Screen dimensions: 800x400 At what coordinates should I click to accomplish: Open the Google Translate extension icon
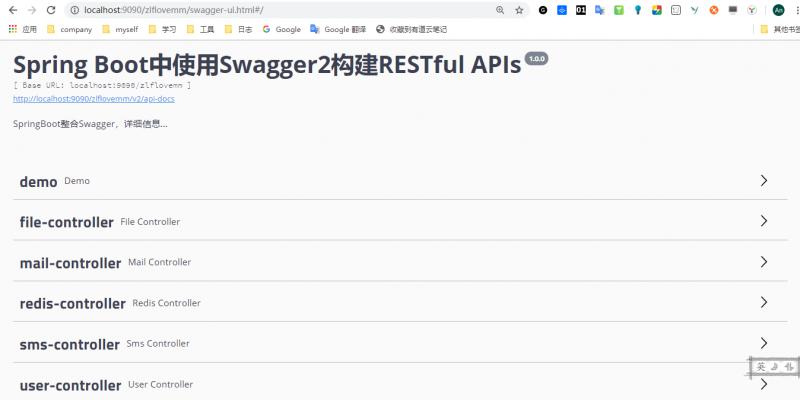[x=599, y=10]
